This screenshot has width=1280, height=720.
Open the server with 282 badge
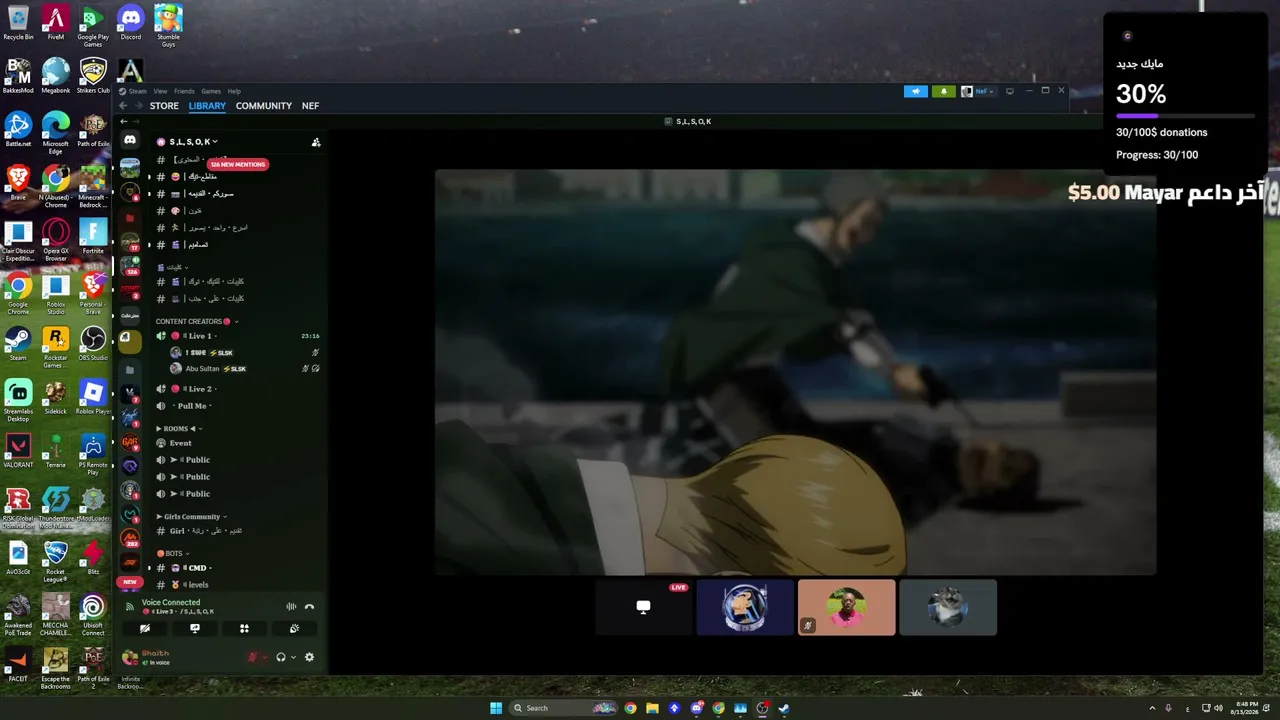(130, 538)
